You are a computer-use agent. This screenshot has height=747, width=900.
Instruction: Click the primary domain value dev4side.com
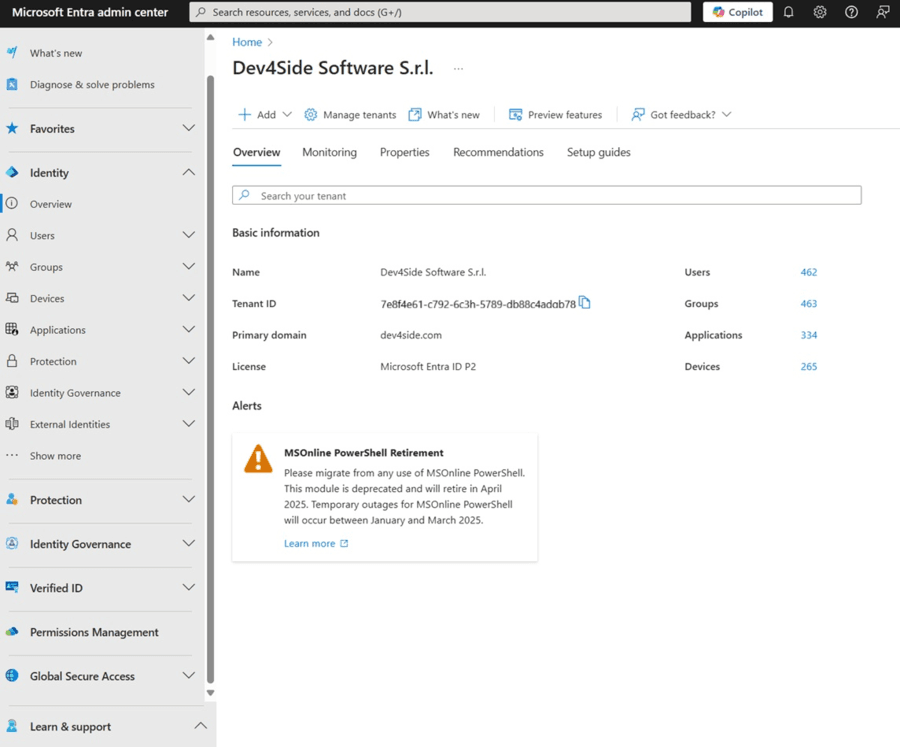point(411,335)
